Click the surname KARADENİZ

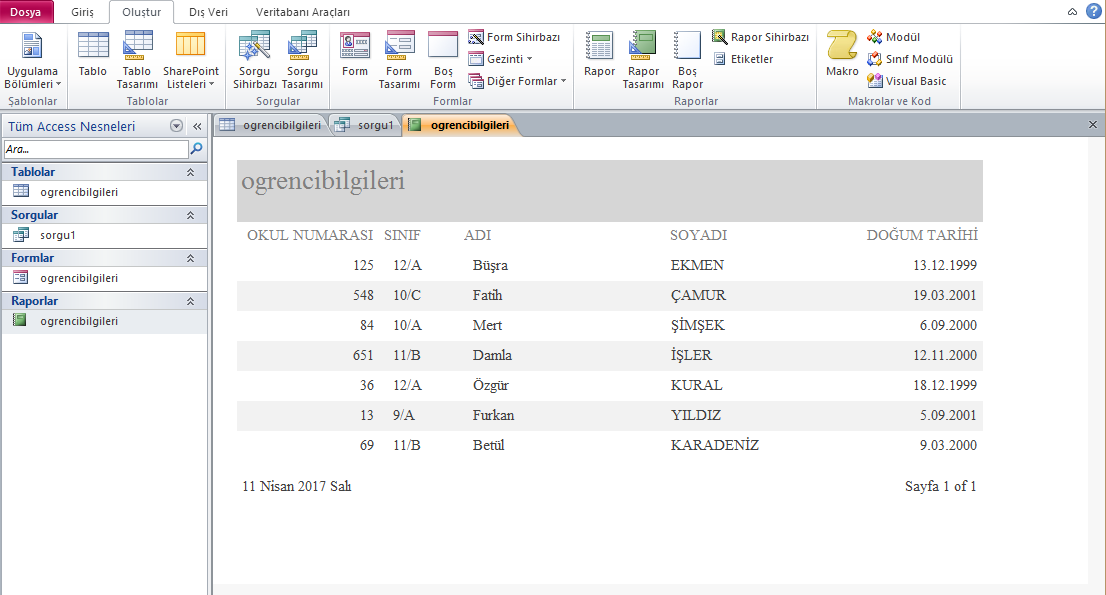coord(715,445)
